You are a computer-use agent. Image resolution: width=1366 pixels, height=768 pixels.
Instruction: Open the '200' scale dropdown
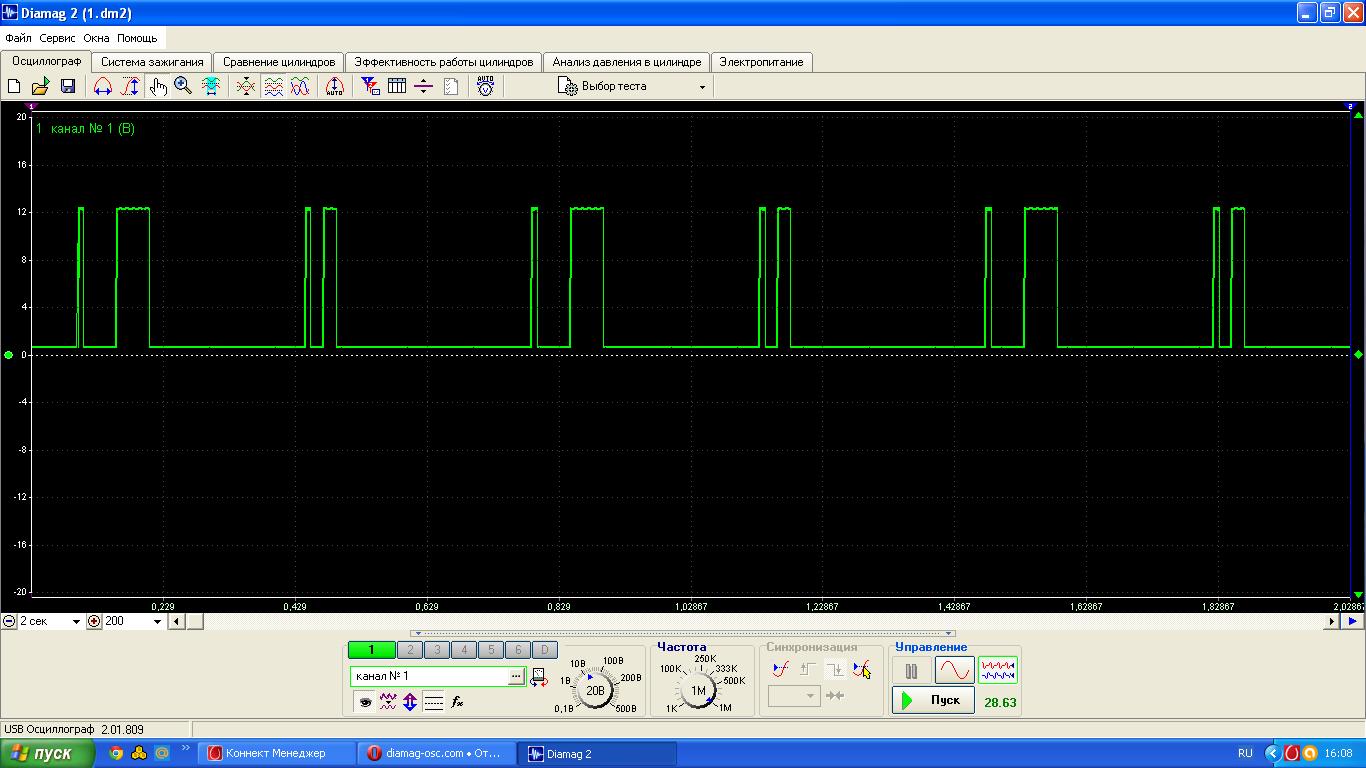pos(133,621)
